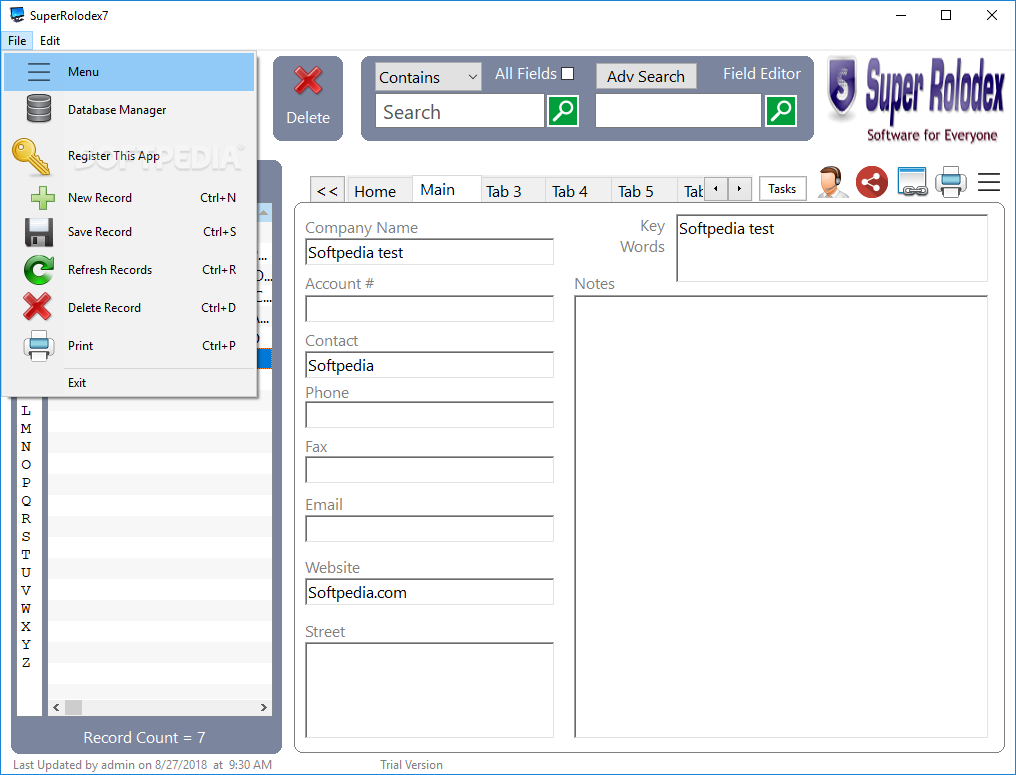Click the Notes text area
Image resolution: width=1016 pixels, height=775 pixels.
coord(781,517)
